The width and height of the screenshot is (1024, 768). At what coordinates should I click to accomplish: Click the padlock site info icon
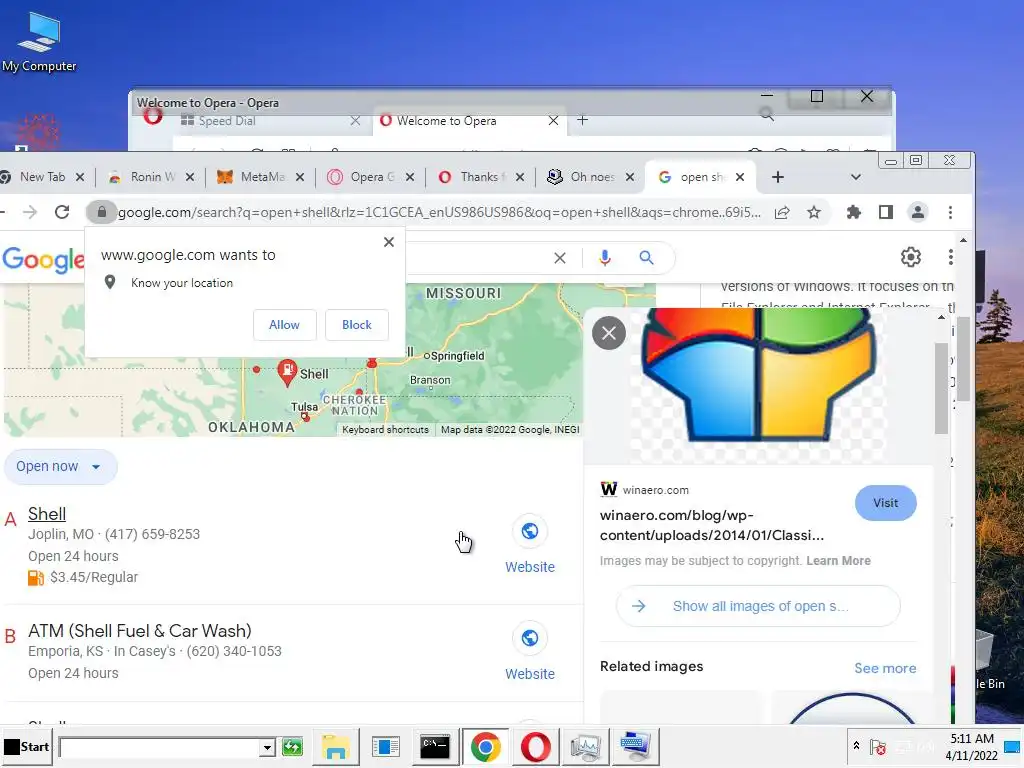point(101,212)
